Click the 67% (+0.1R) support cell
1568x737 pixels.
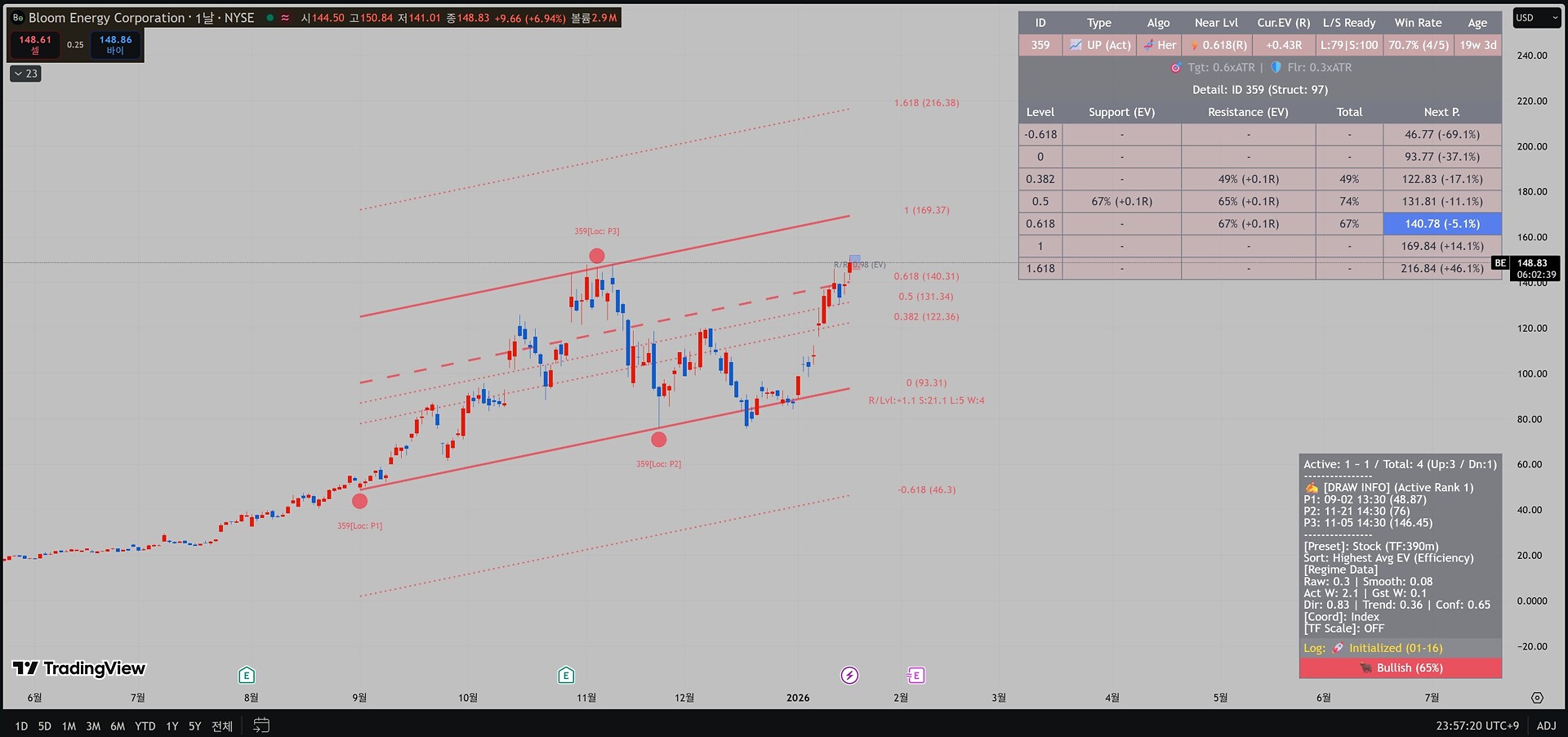tap(1122, 201)
